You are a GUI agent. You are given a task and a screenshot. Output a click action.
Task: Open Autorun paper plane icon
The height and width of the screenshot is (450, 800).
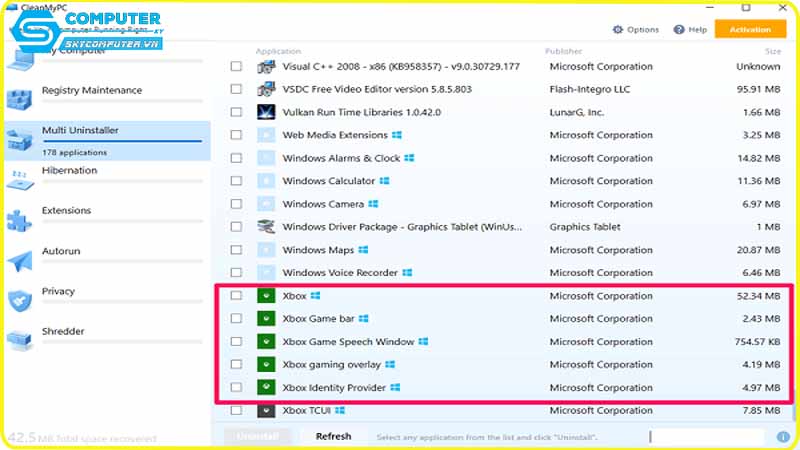click(x=20, y=260)
